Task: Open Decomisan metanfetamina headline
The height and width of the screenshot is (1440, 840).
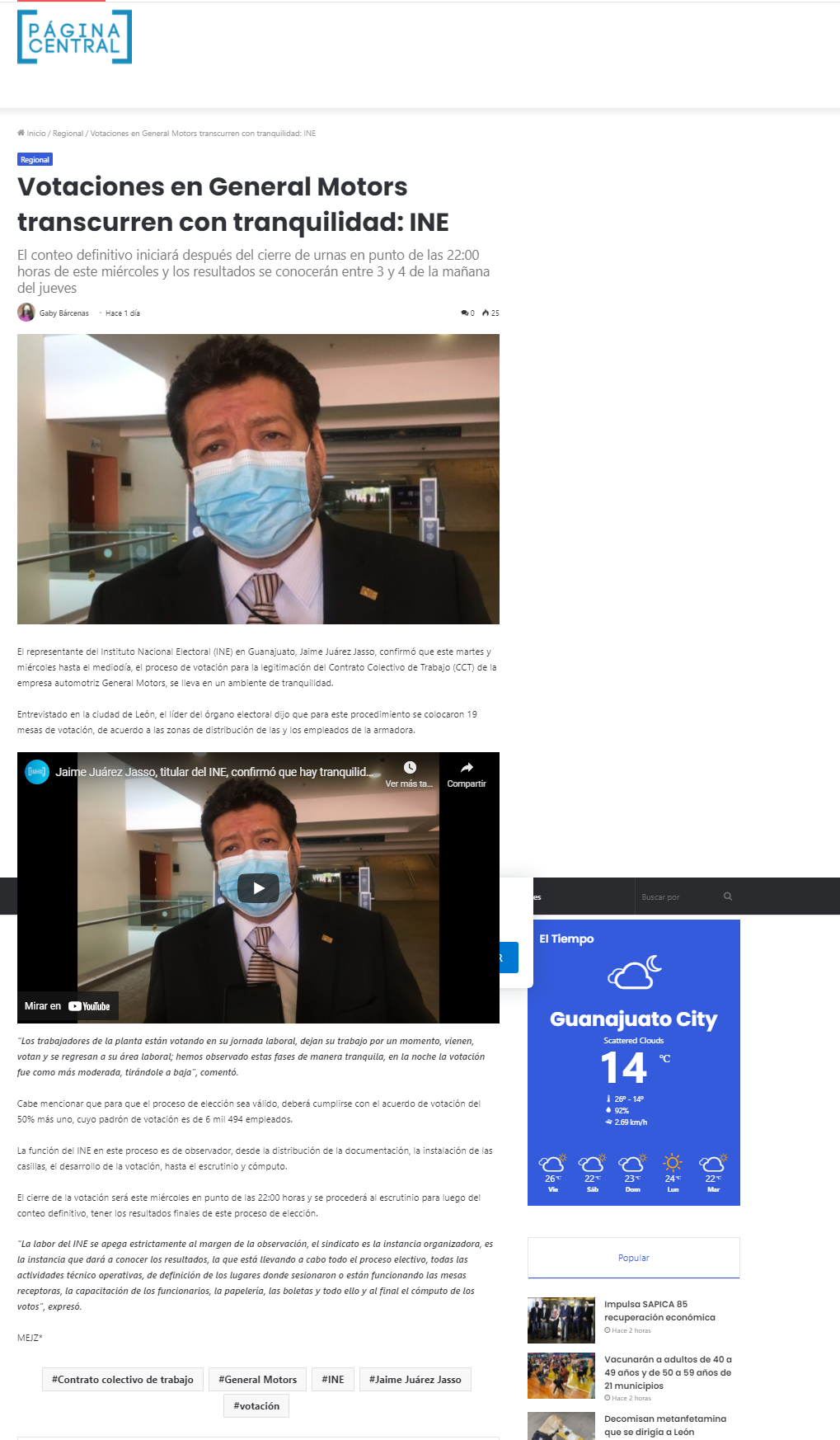Action: pyautogui.click(x=665, y=1425)
